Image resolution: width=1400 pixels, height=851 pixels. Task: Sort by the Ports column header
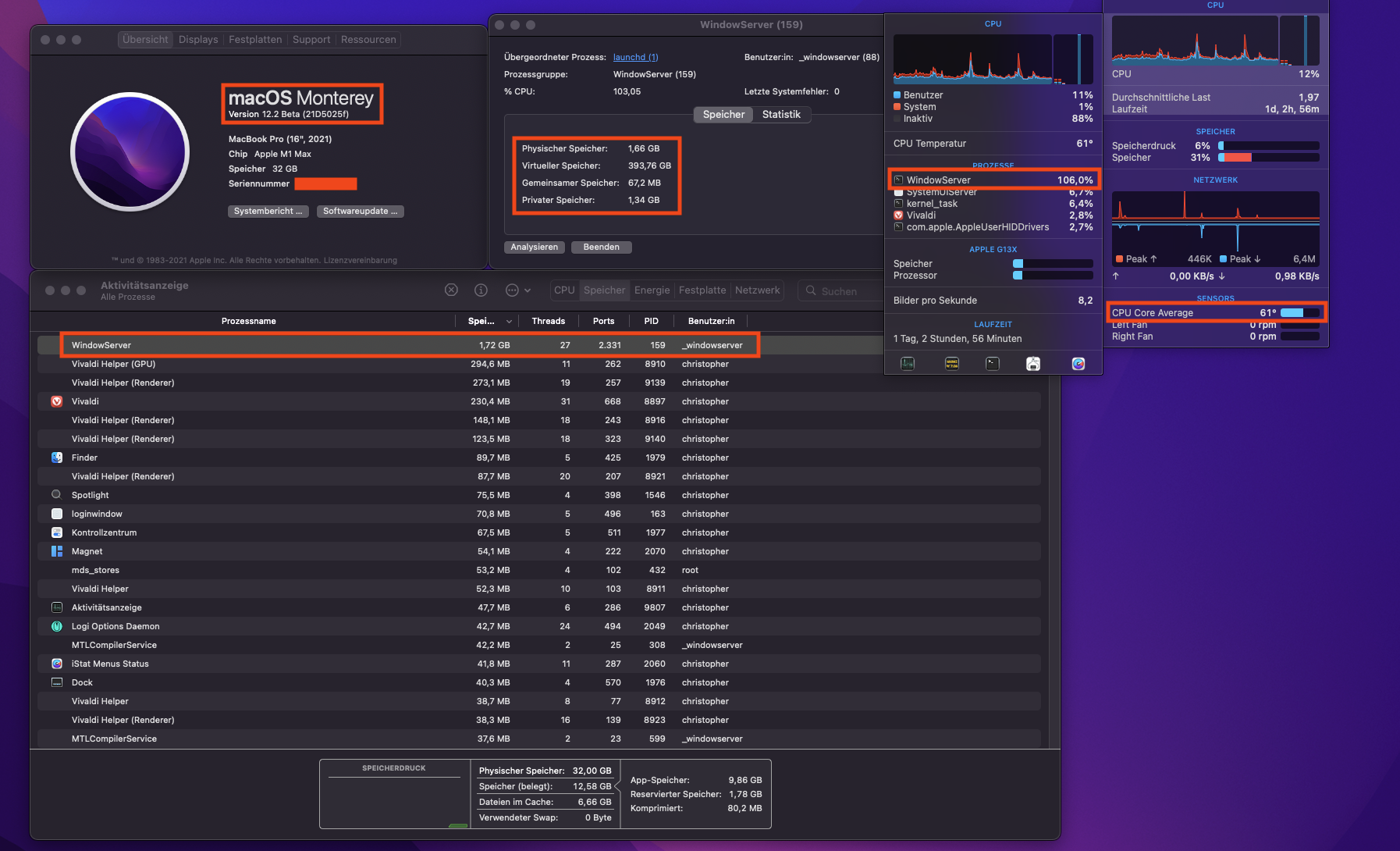[x=603, y=321]
